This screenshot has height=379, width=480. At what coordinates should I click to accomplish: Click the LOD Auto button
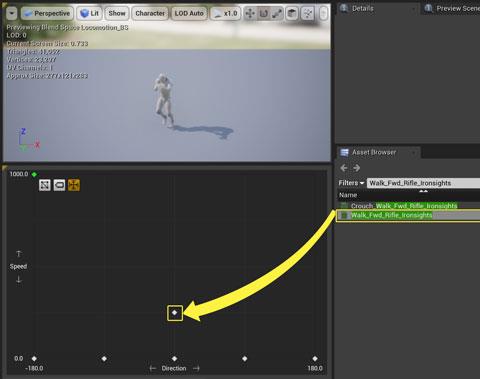[189, 13]
